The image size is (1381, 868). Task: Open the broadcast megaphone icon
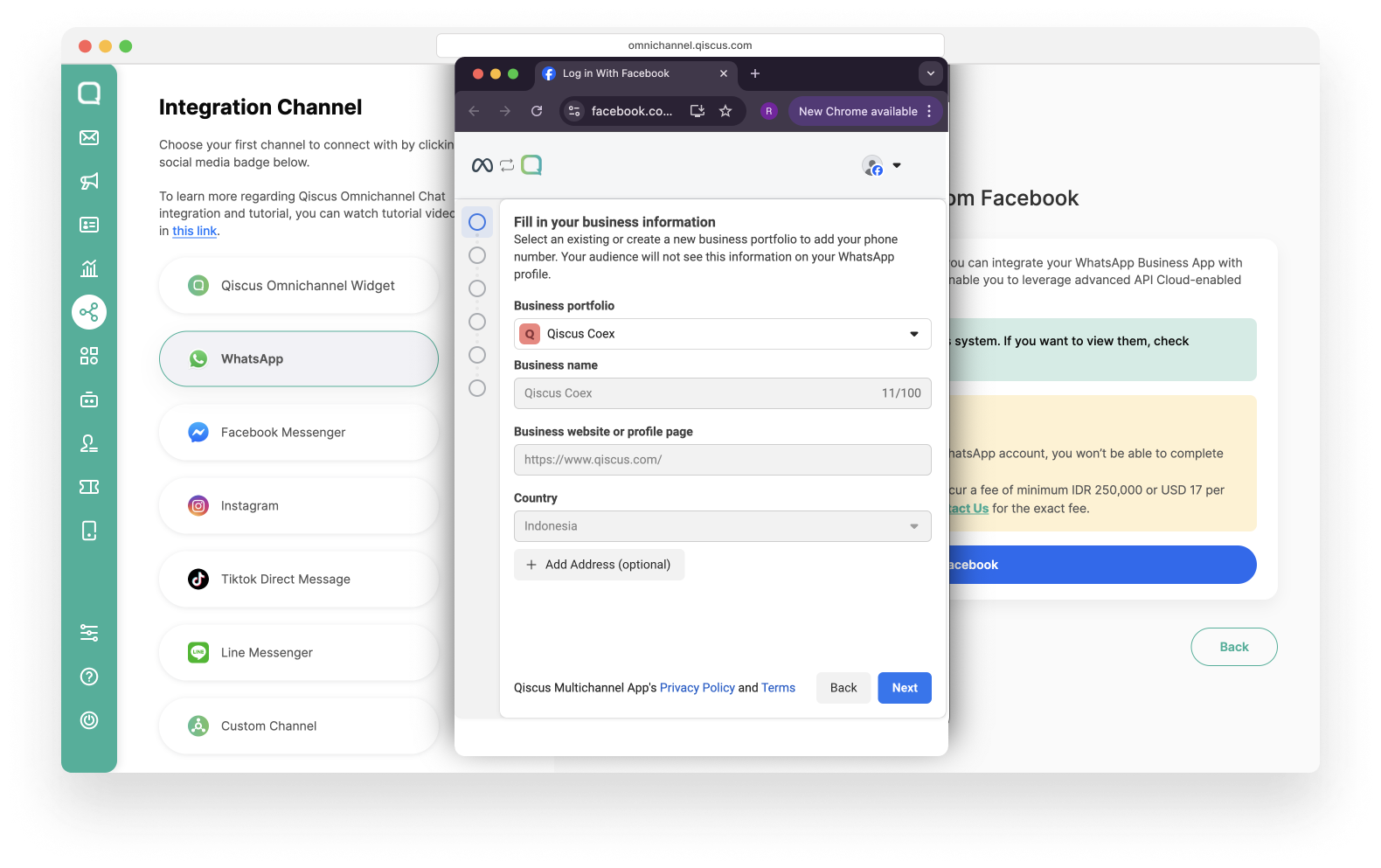(89, 181)
